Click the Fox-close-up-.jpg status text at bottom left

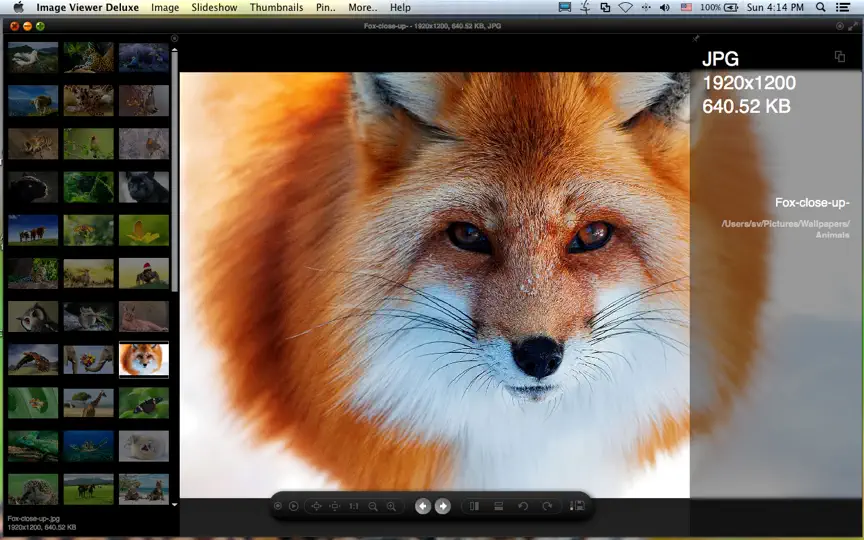34,519
